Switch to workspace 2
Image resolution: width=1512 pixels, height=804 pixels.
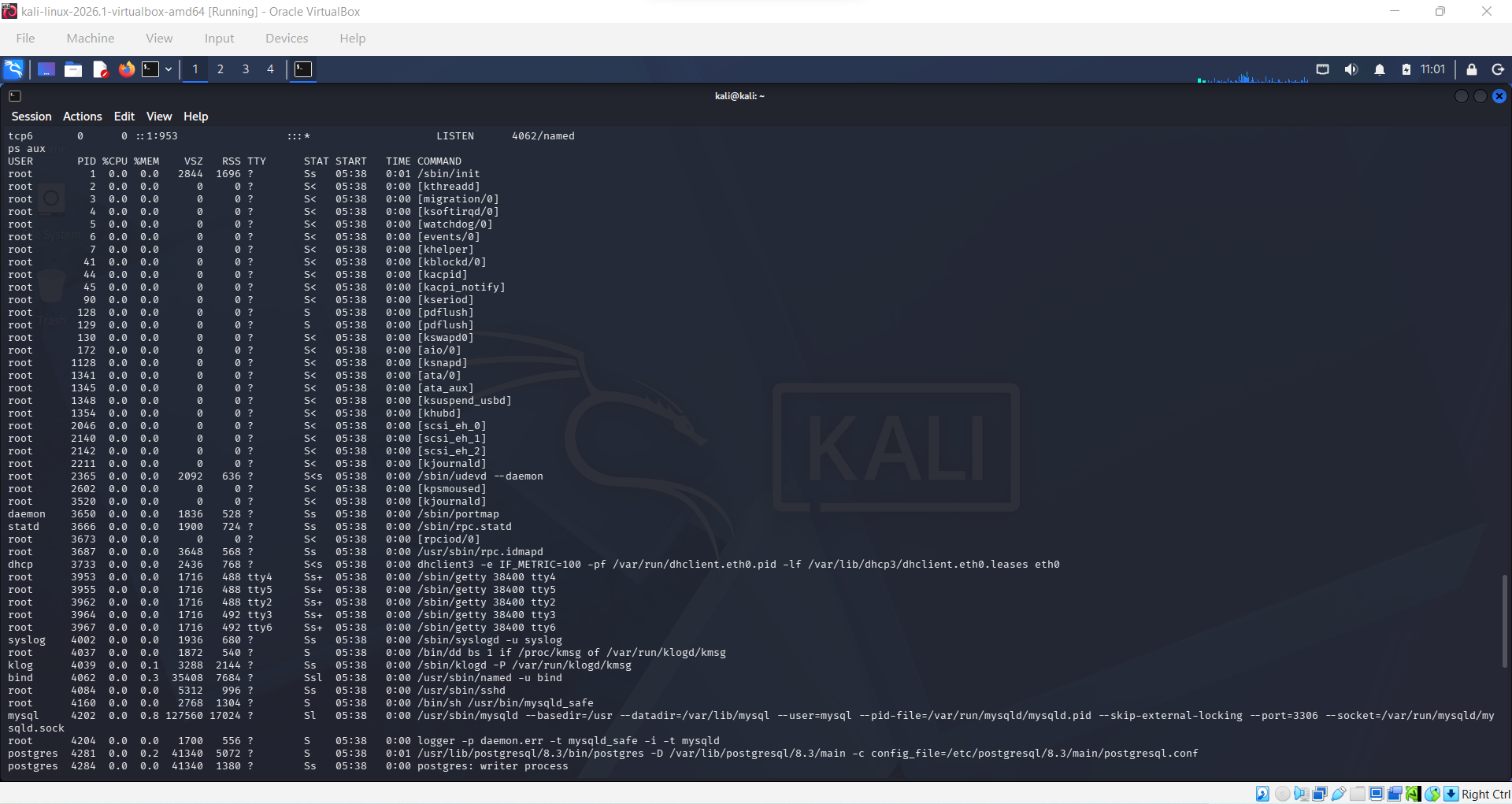(x=220, y=69)
